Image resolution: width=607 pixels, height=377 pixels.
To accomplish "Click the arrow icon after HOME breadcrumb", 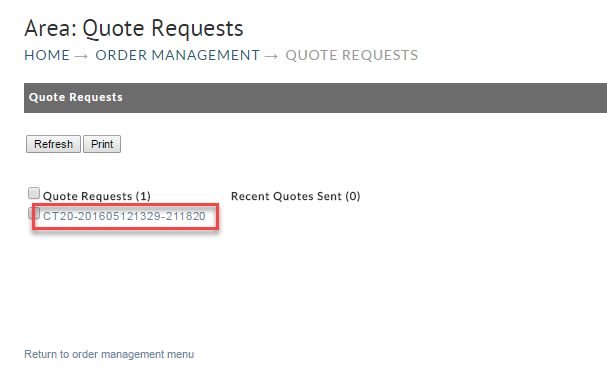I will pyautogui.click(x=81, y=57).
